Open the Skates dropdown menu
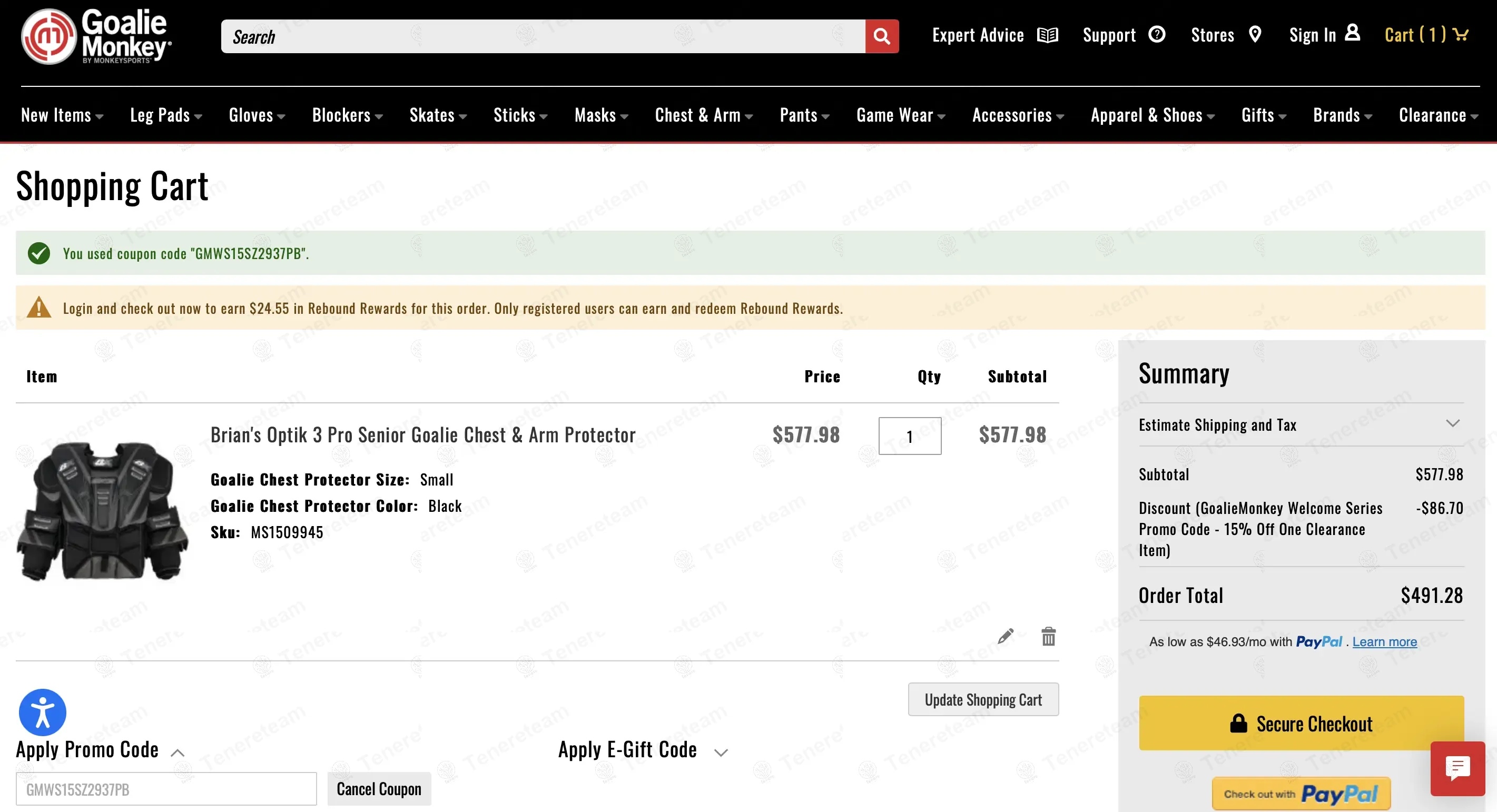 438,115
